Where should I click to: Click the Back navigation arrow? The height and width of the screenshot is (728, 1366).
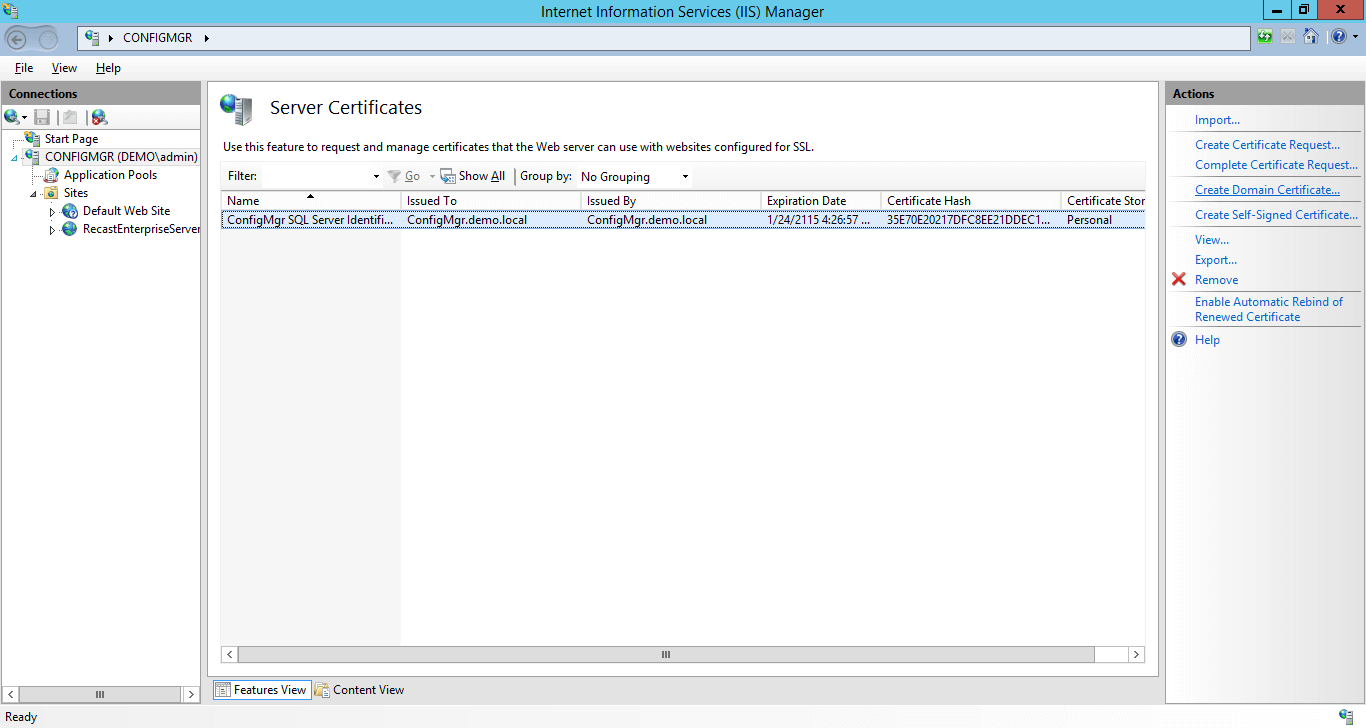coord(17,39)
